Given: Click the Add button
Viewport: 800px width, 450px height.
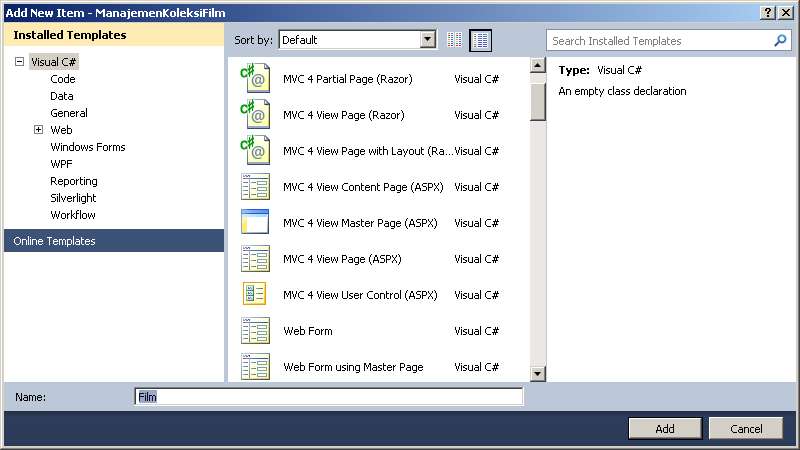Looking at the screenshot, I should click(664, 428).
